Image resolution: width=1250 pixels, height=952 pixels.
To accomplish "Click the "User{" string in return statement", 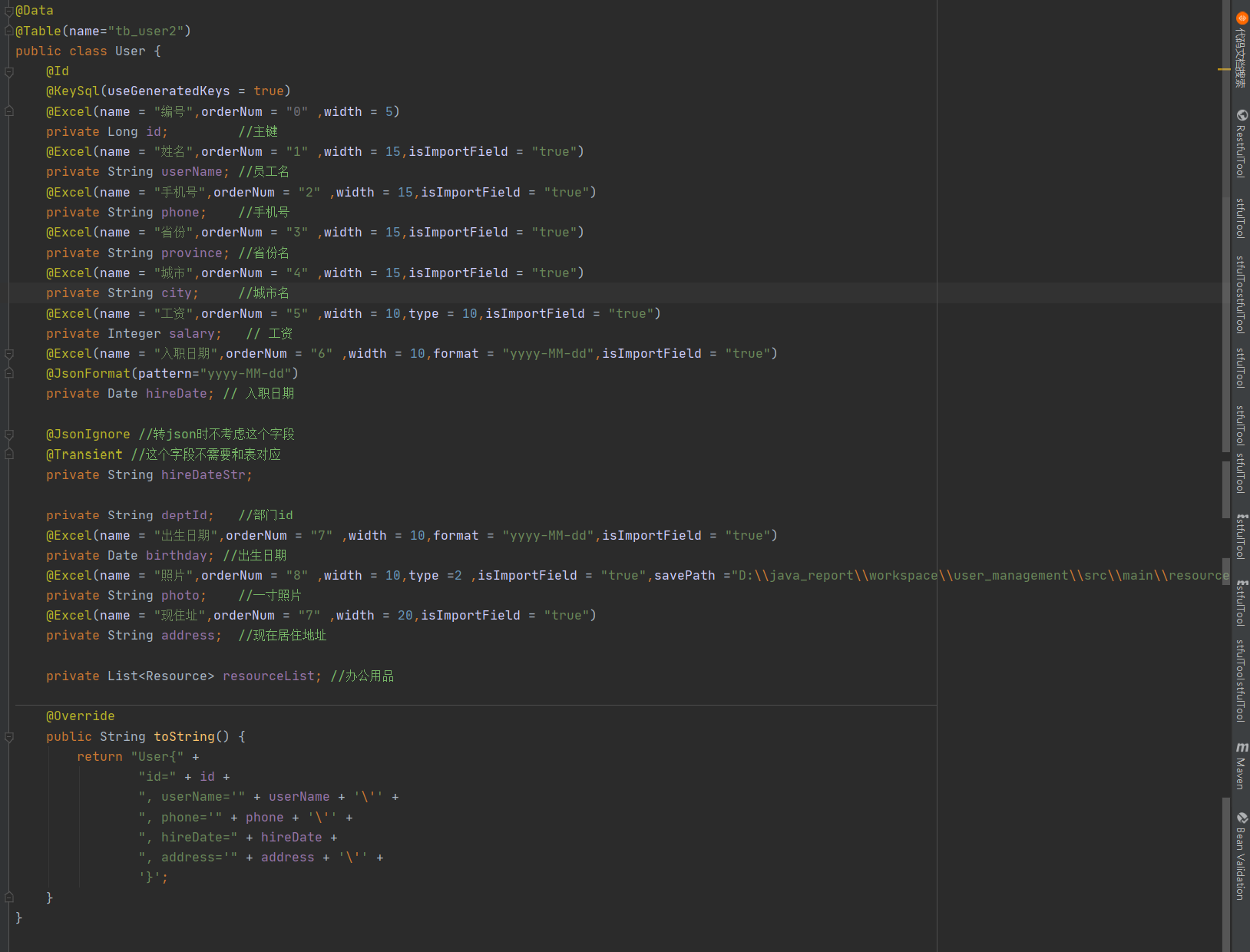I will click(157, 757).
